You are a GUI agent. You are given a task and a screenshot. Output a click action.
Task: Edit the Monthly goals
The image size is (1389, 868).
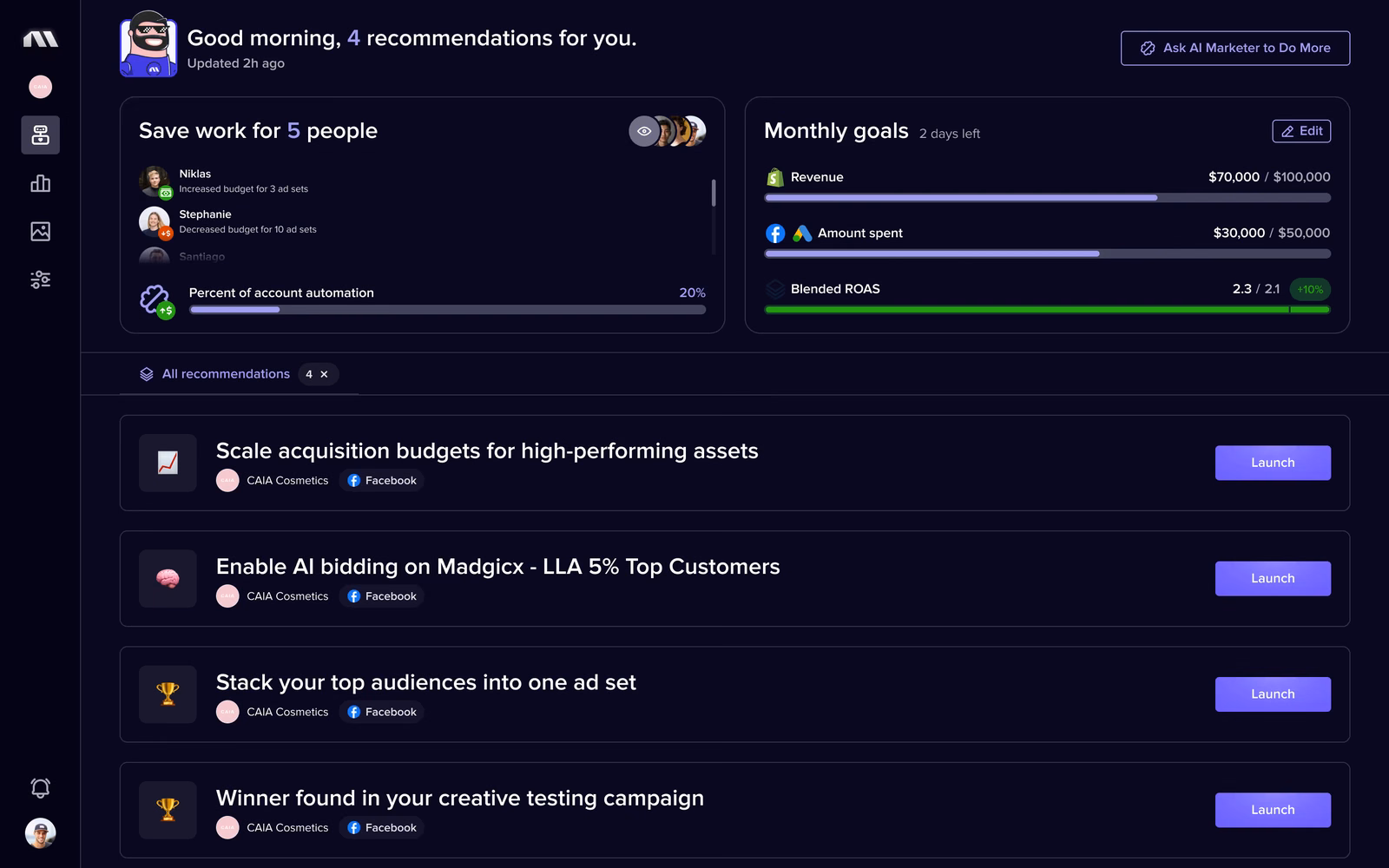(1301, 131)
